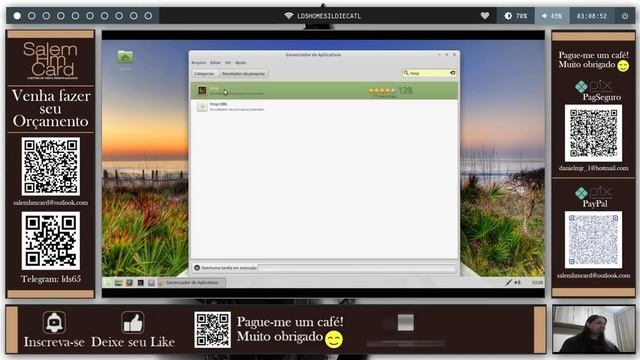Click the 128 score in the htop row
The width and height of the screenshot is (640, 360).
(405, 91)
